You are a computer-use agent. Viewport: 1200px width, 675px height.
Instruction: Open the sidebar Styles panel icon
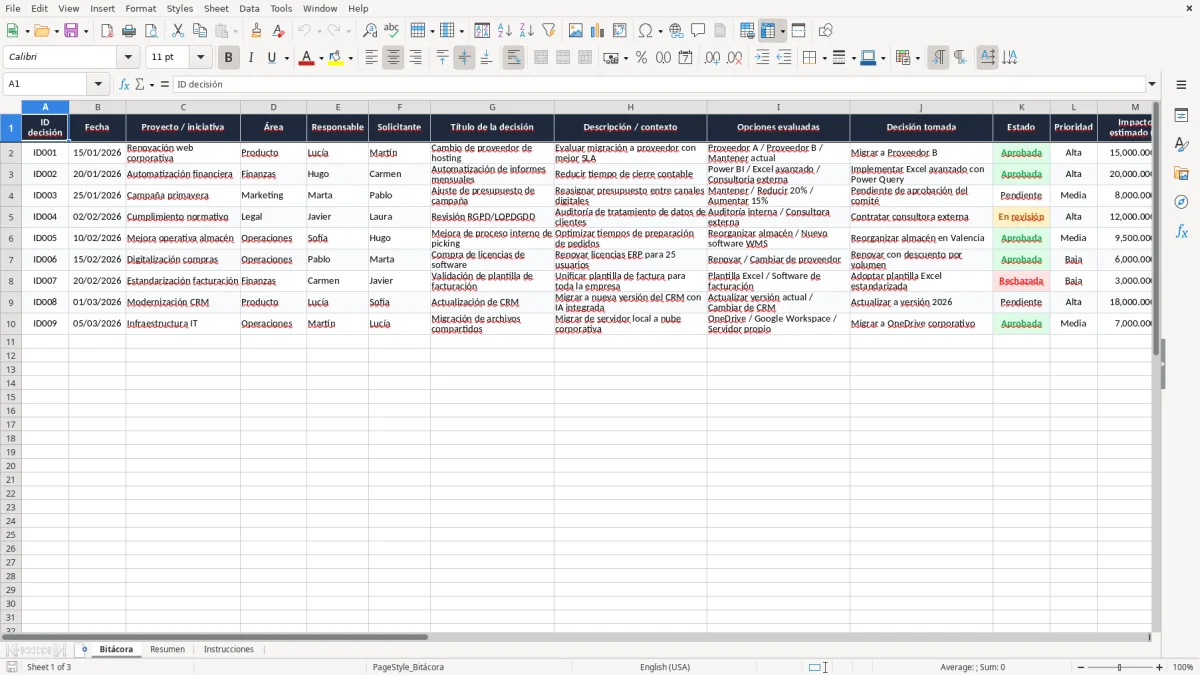(1181, 145)
